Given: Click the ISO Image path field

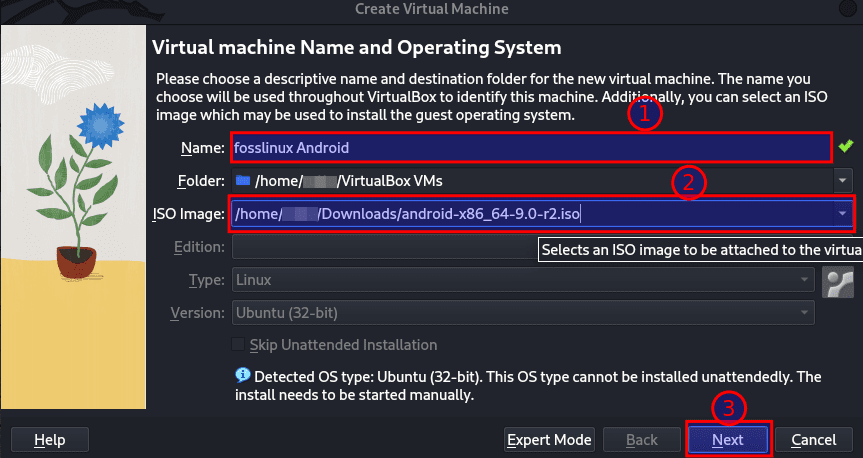Looking at the screenshot, I should tap(531, 214).
